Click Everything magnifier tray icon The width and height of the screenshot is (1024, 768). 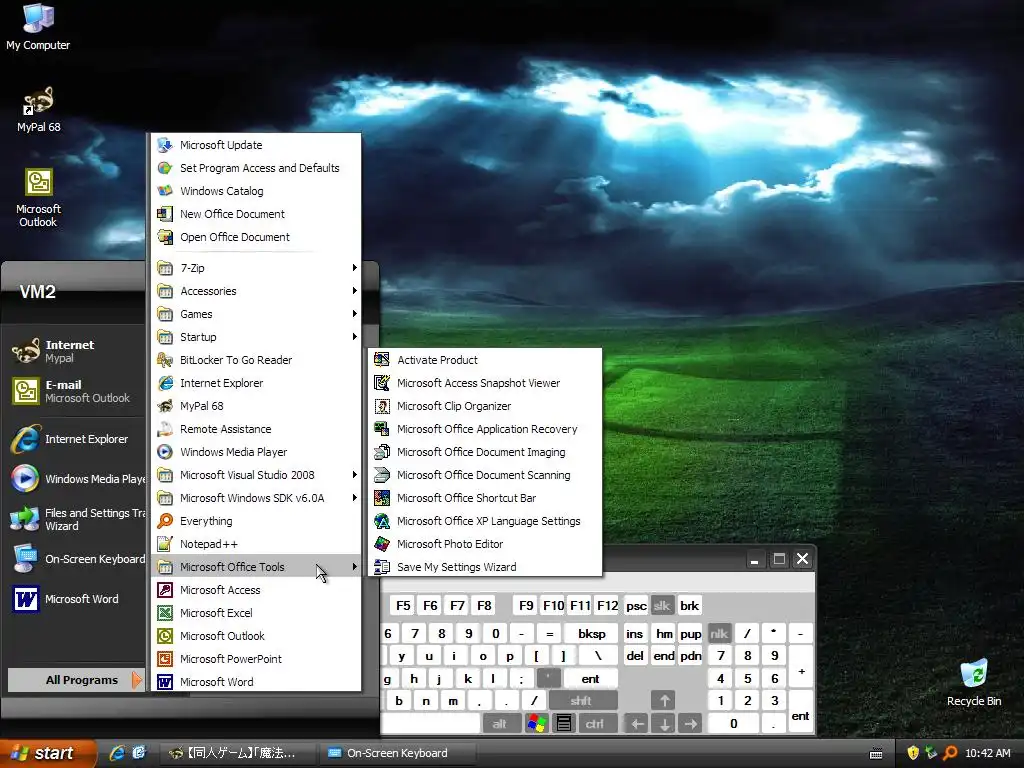tap(950, 753)
